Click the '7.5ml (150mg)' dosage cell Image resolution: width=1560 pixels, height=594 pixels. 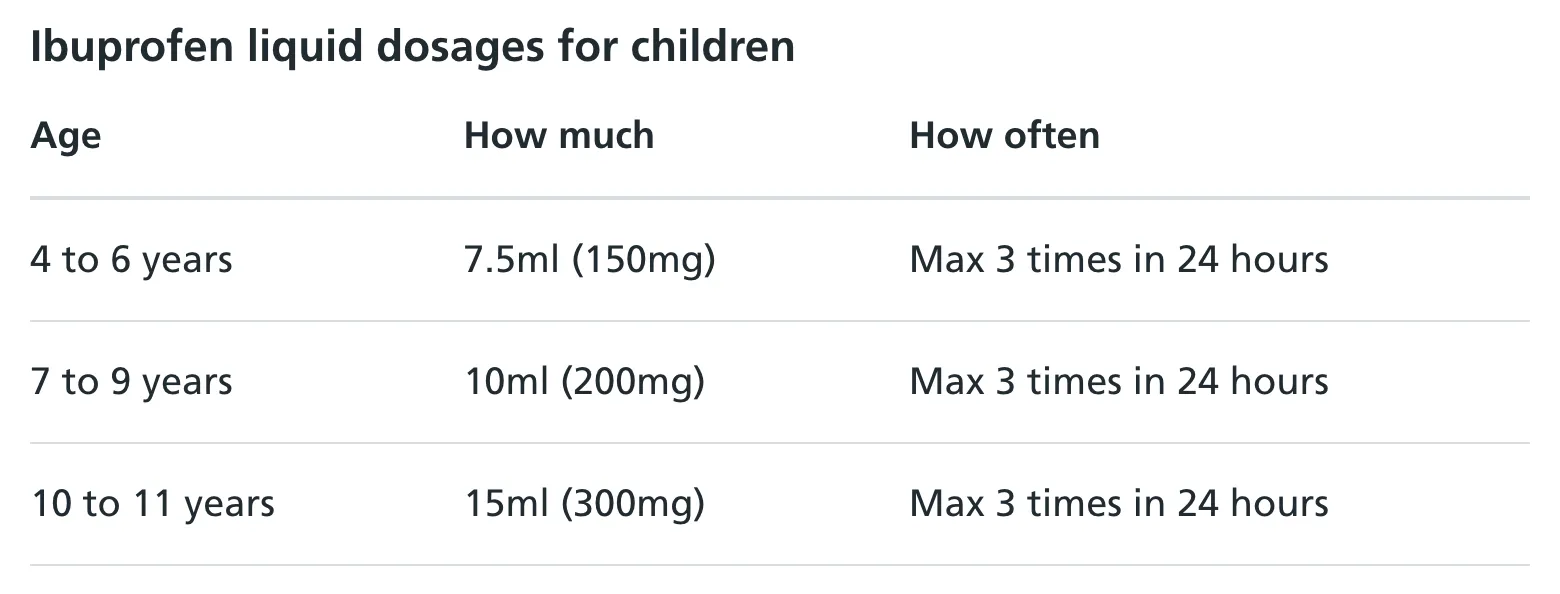tap(589, 260)
